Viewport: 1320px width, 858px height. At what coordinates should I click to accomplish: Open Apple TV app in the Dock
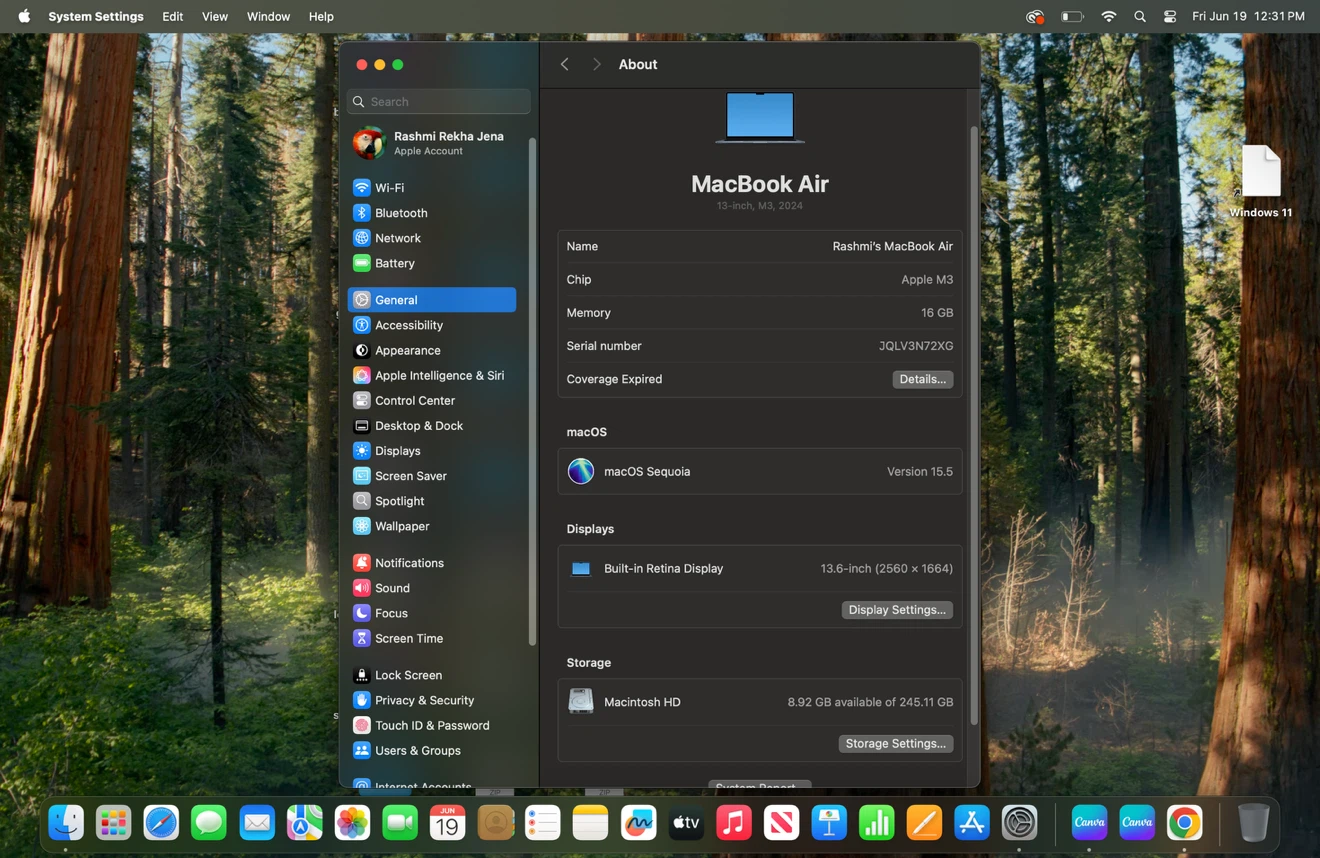pos(686,823)
